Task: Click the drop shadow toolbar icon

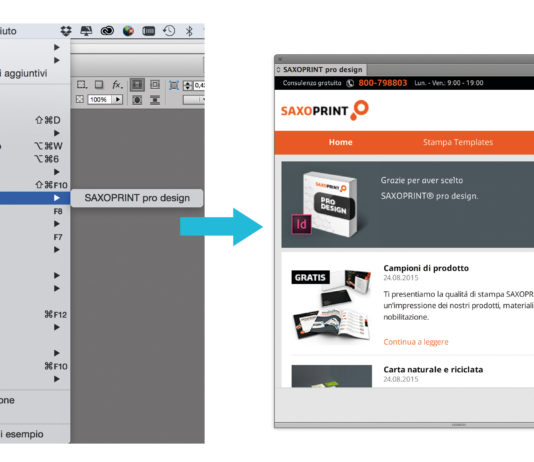Action: coord(99,84)
